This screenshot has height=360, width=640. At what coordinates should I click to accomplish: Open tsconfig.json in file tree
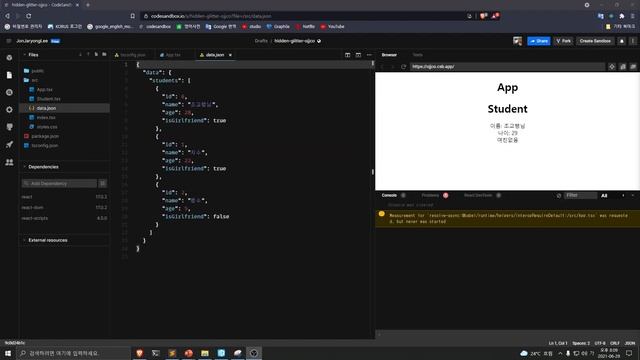[44, 146]
